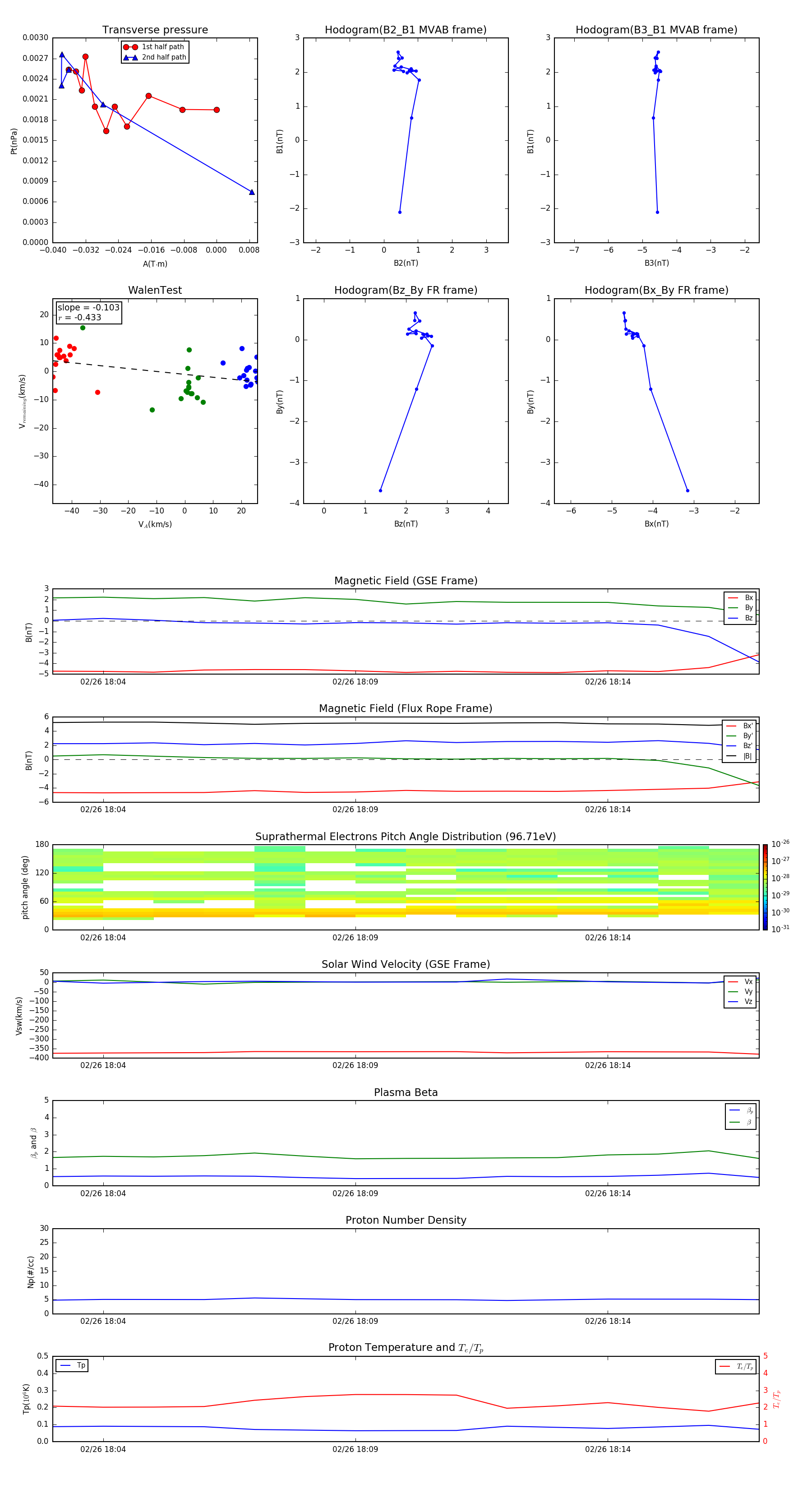Click the "Magnetic Field (Flux Rope Frame)" title
Viewport: 812px width, 1489px height.
pos(406,709)
